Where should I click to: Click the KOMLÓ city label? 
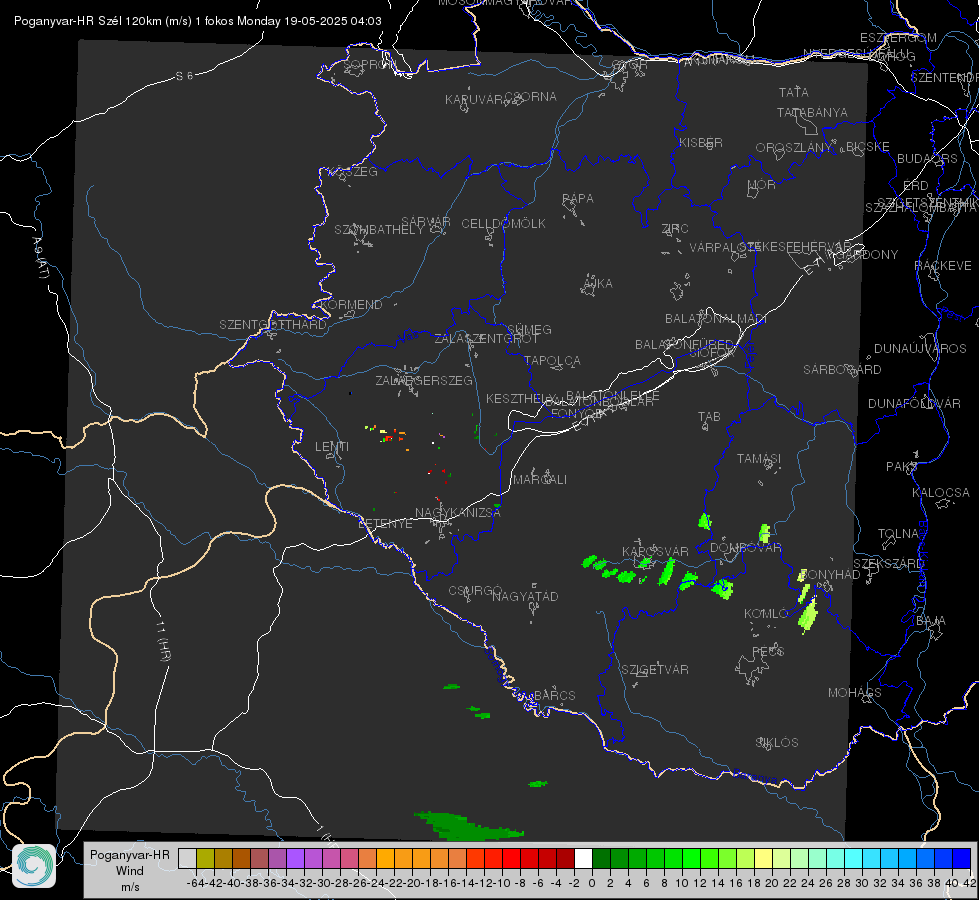[766, 614]
